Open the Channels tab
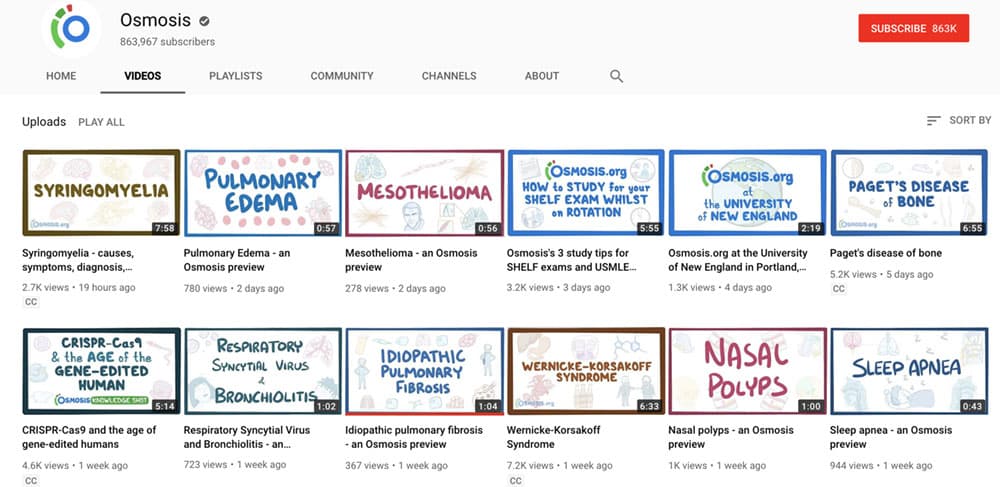This screenshot has height=487, width=1000. [449, 76]
